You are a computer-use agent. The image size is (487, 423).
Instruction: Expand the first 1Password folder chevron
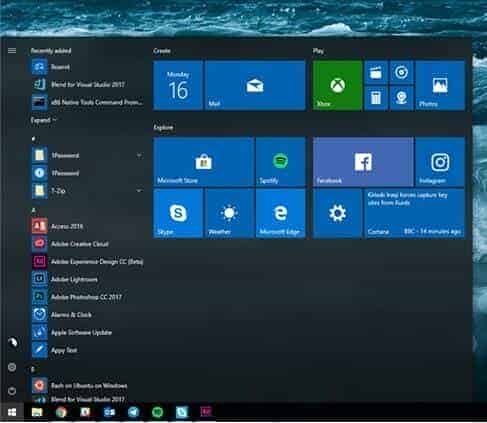click(139, 155)
